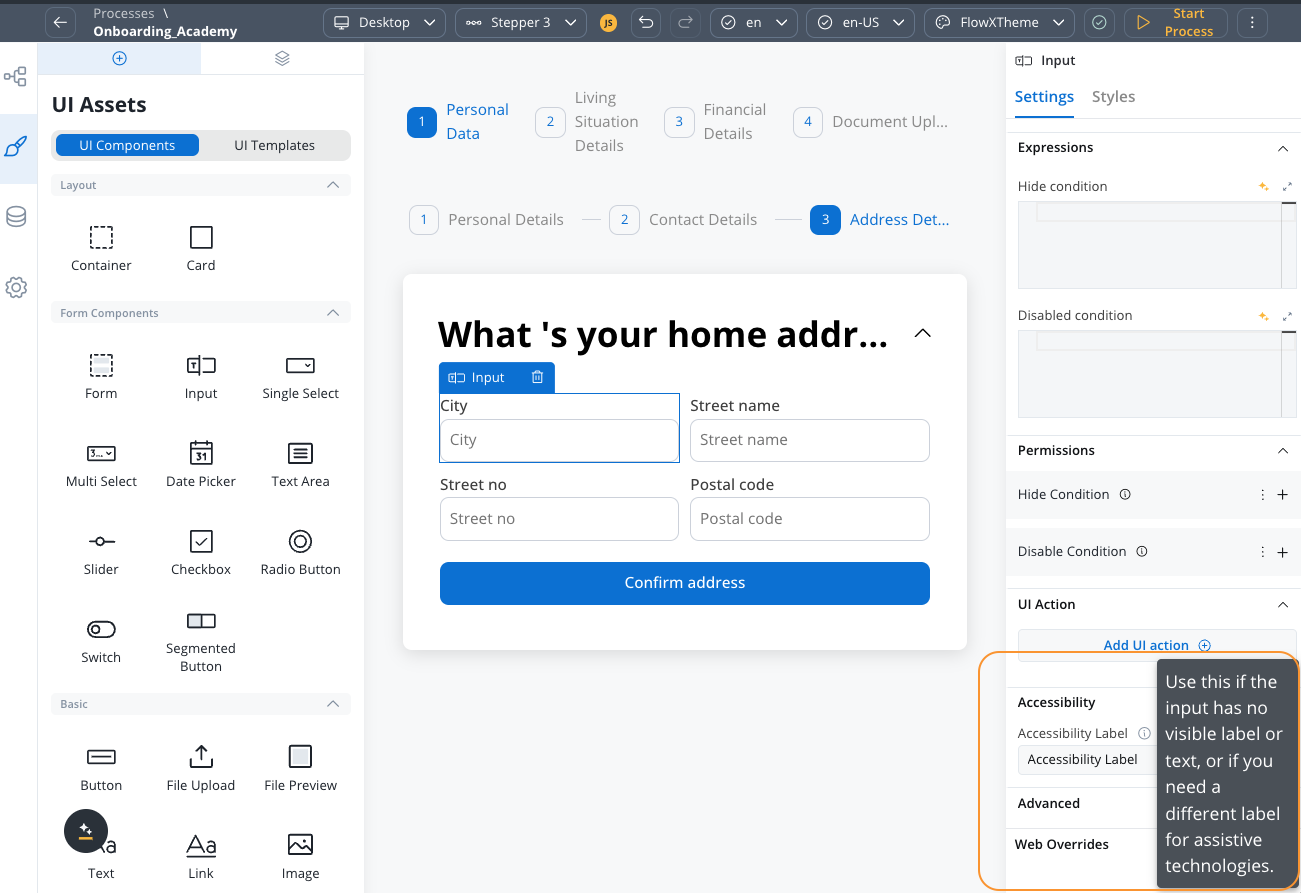Pick the Checkbox component
Image resolution: width=1301 pixels, height=893 pixels.
pos(201,552)
